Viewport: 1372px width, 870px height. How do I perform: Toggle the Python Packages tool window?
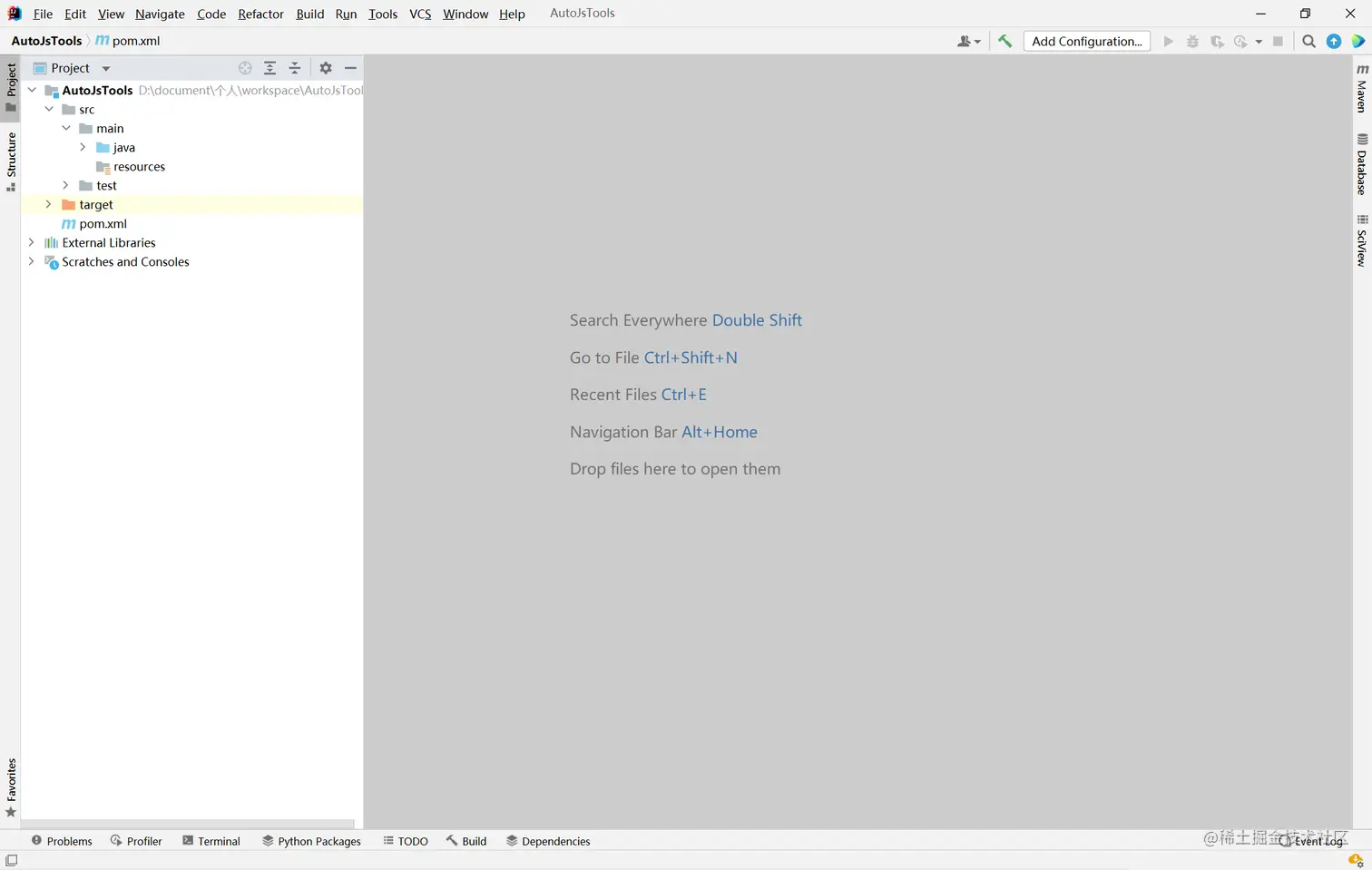click(311, 841)
